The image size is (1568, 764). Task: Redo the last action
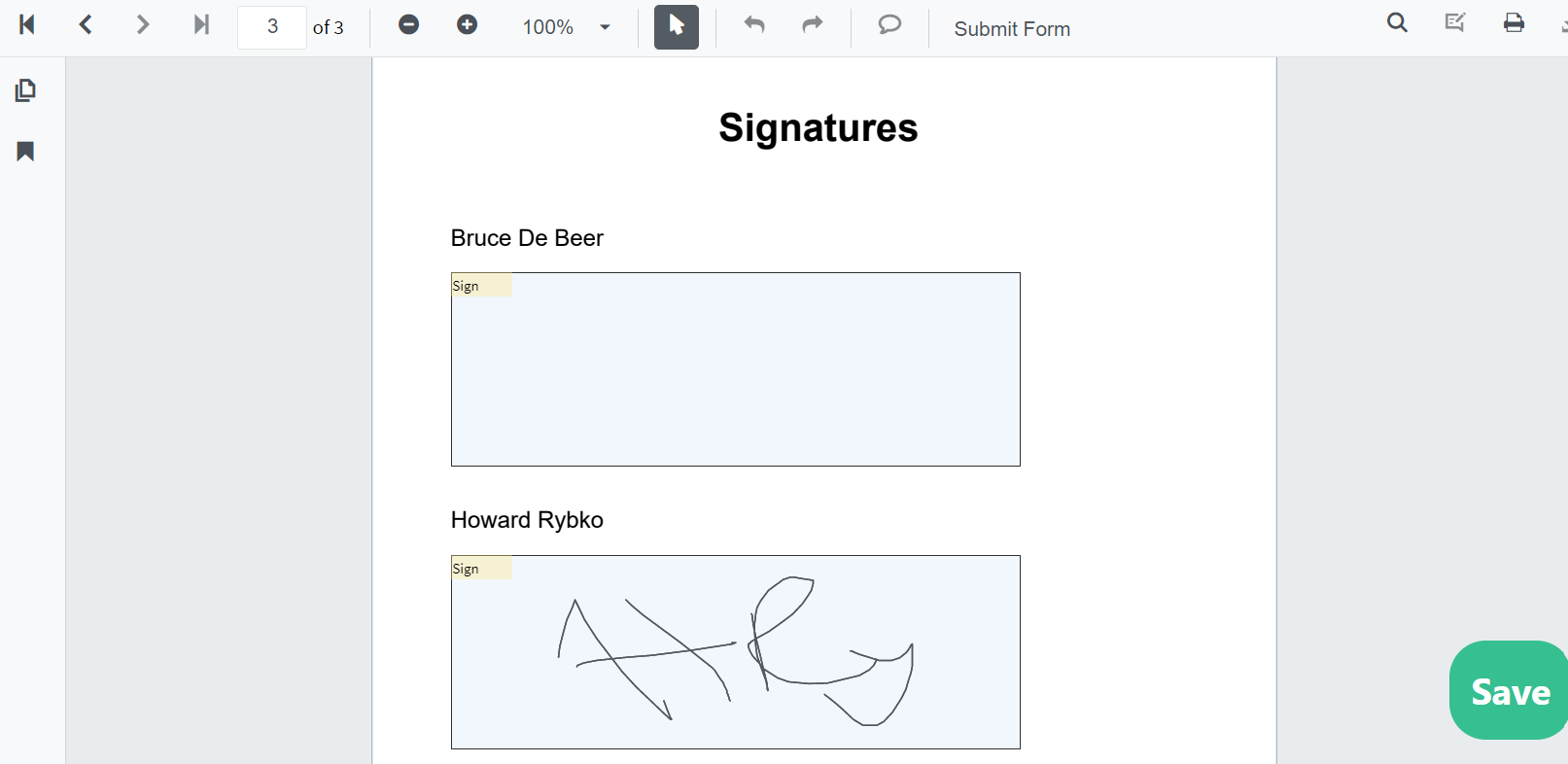813,25
